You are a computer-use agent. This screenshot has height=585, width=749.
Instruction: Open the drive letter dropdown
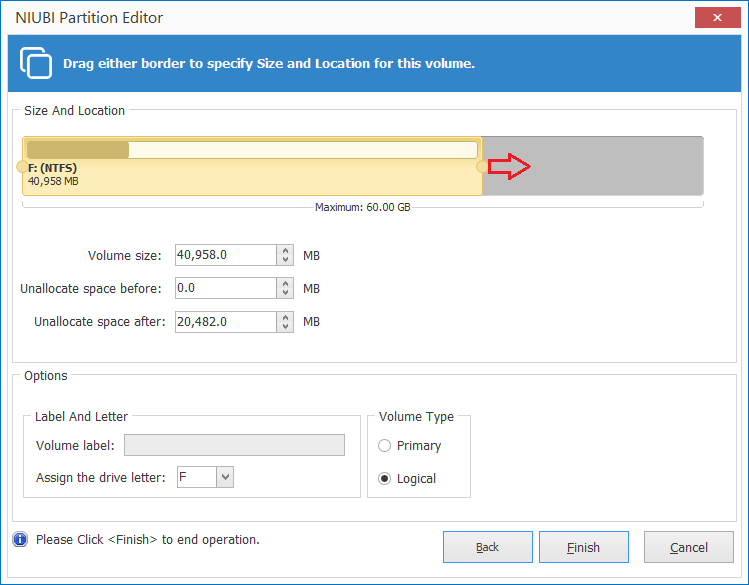tap(225, 477)
